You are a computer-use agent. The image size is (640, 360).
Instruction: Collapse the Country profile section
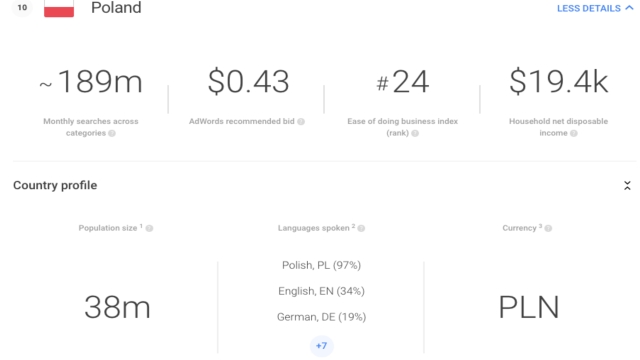click(627, 186)
